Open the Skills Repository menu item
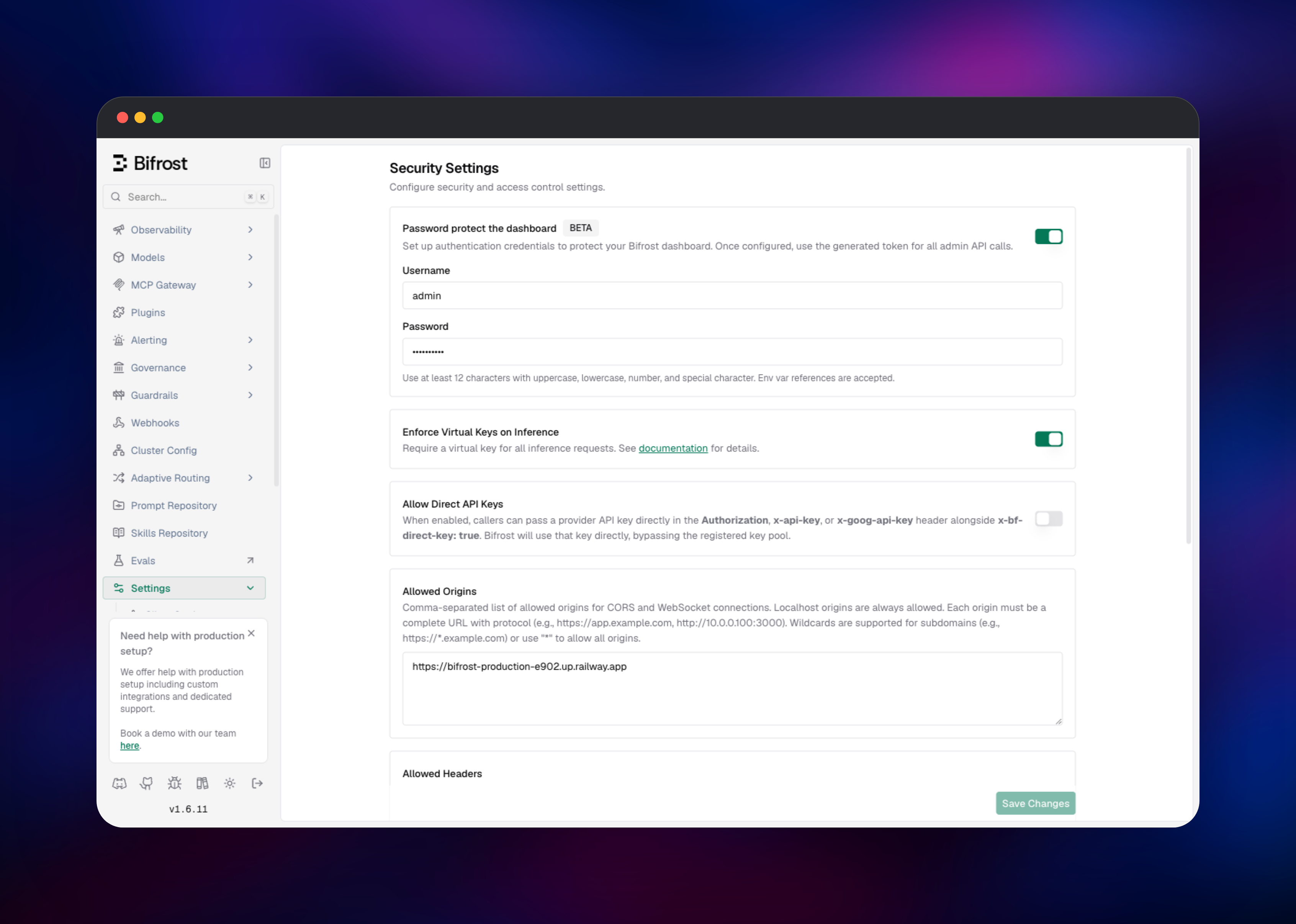This screenshot has width=1296, height=924. pos(184,533)
